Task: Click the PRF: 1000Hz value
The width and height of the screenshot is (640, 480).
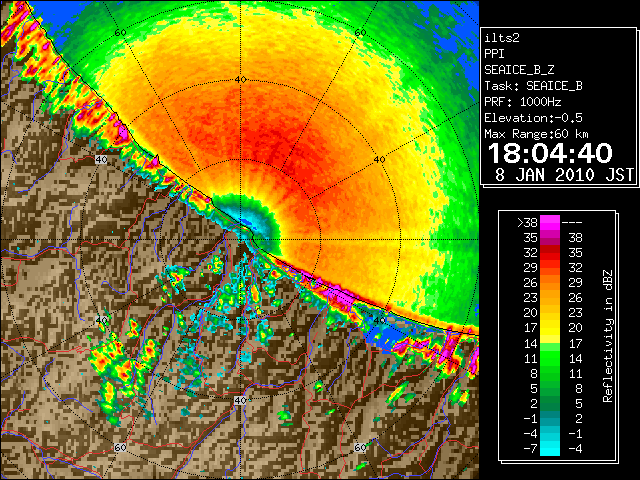Action: pos(523,102)
